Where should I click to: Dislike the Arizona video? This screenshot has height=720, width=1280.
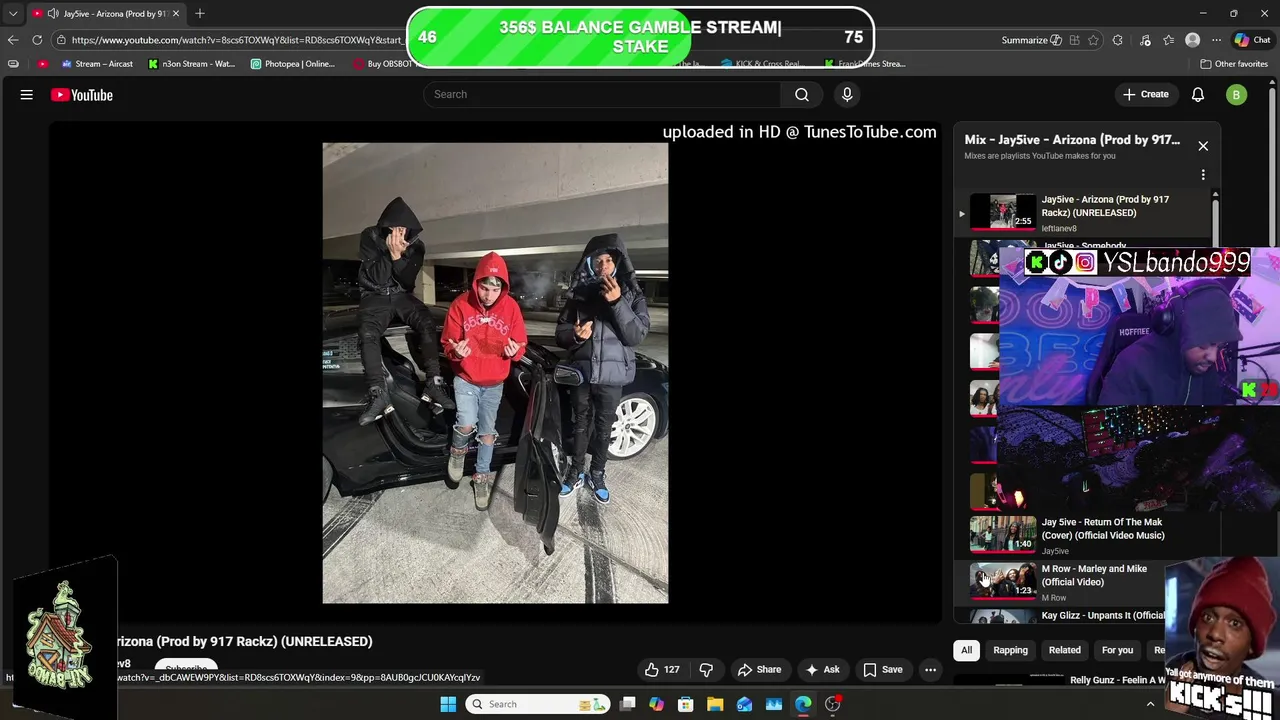click(706, 670)
